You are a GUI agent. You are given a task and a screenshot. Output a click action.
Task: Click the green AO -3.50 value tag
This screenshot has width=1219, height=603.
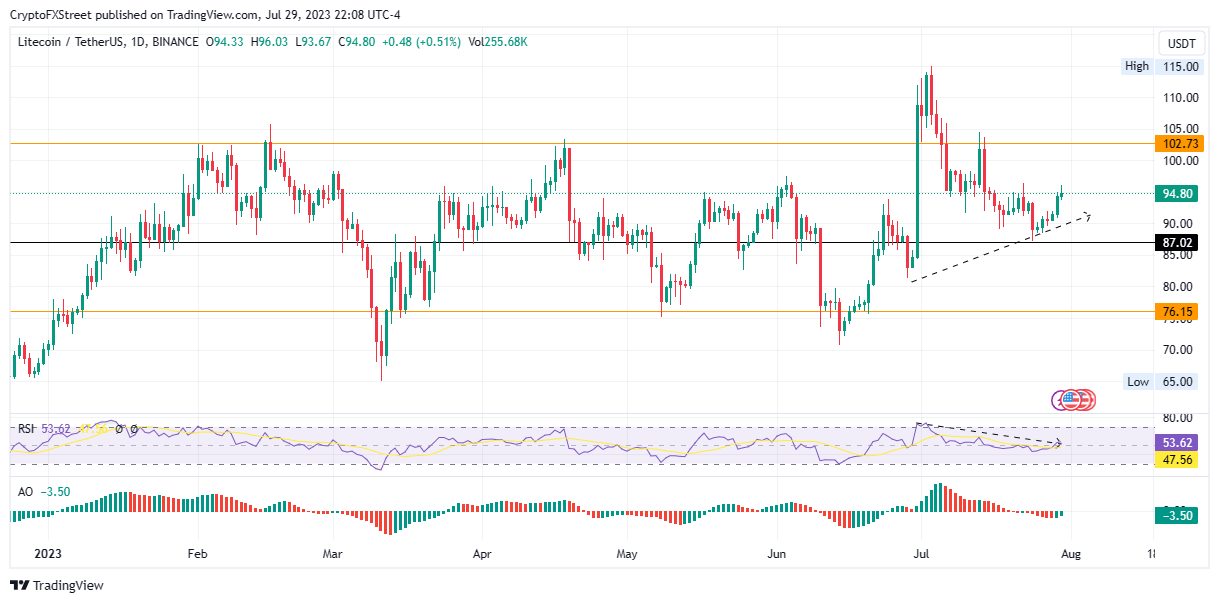1177,516
